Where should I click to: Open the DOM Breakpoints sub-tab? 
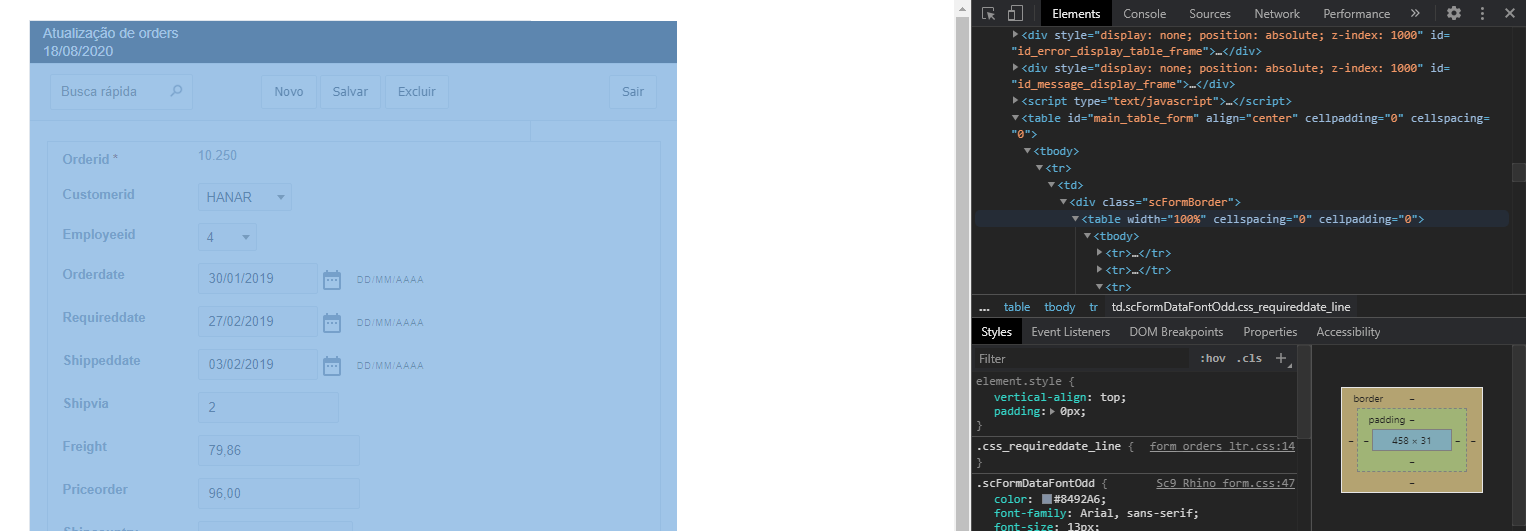(1176, 332)
